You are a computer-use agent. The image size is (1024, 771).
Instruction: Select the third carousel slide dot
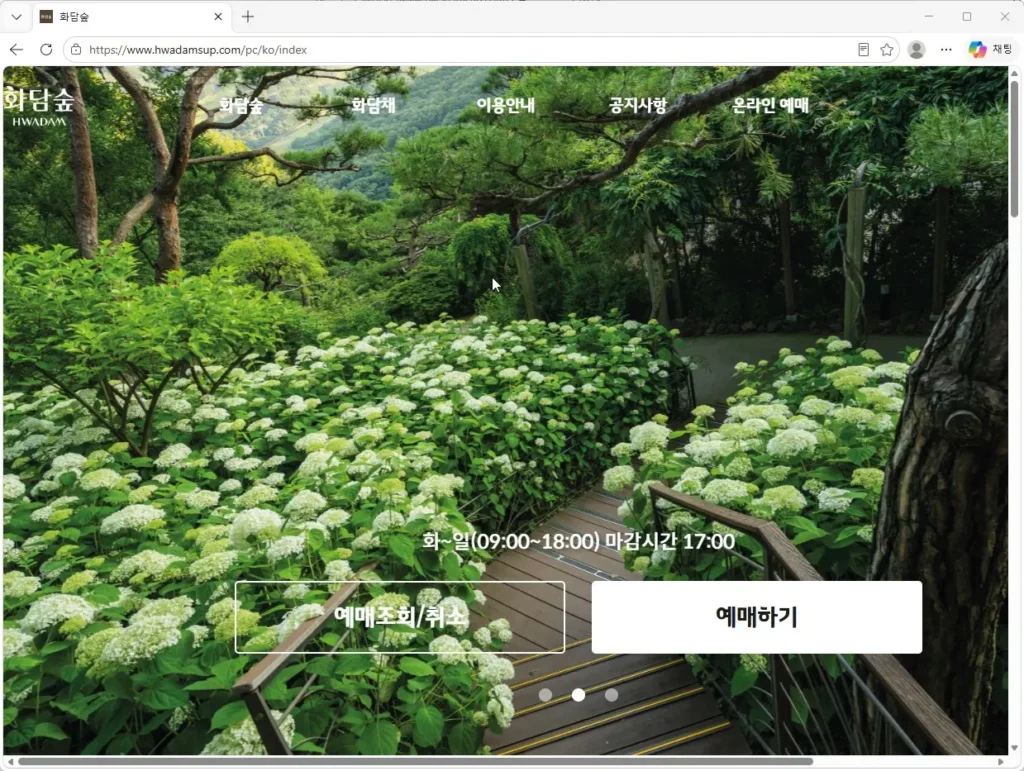611,695
